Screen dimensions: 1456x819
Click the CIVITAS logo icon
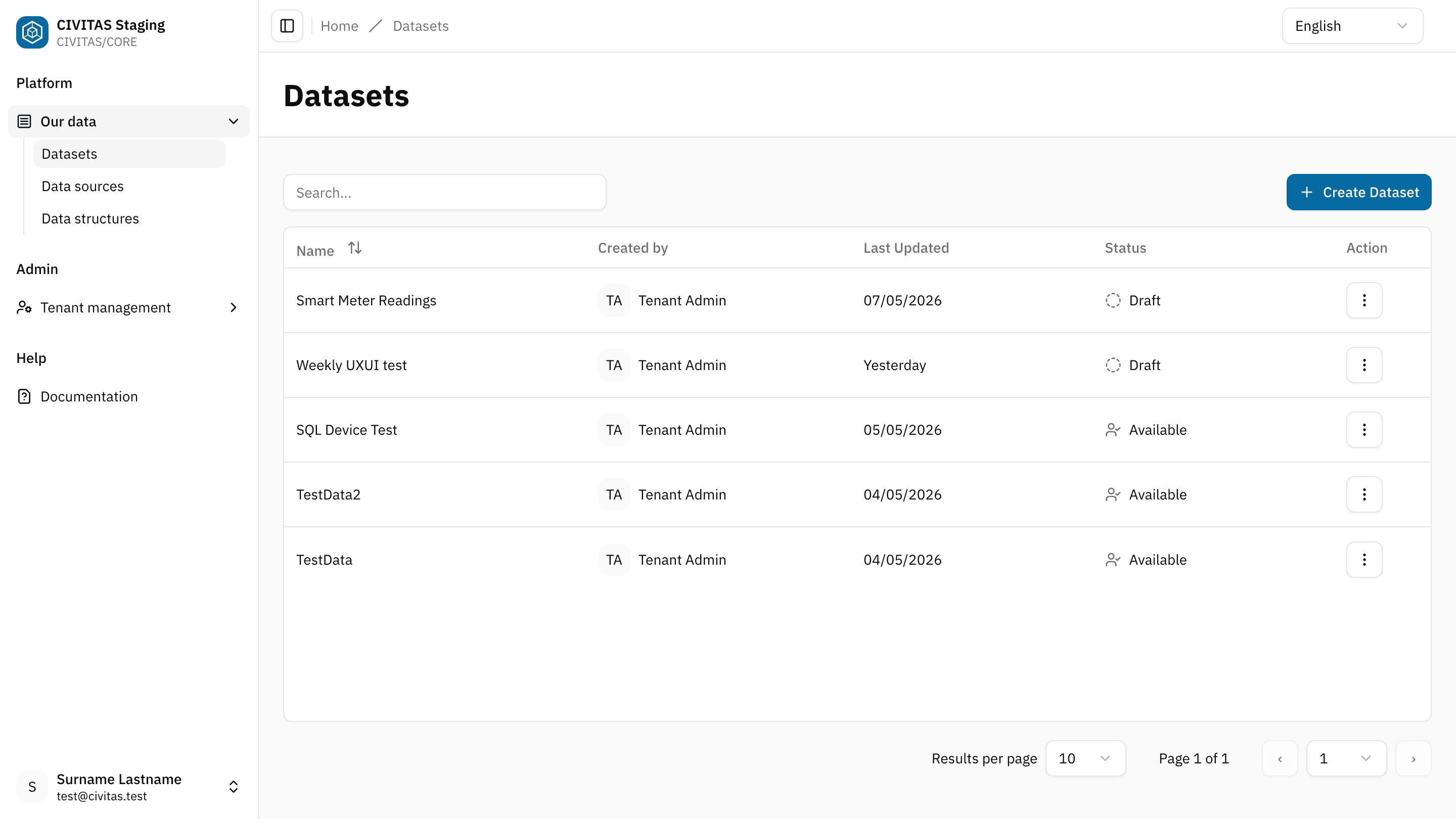pyautogui.click(x=32, y=32)
